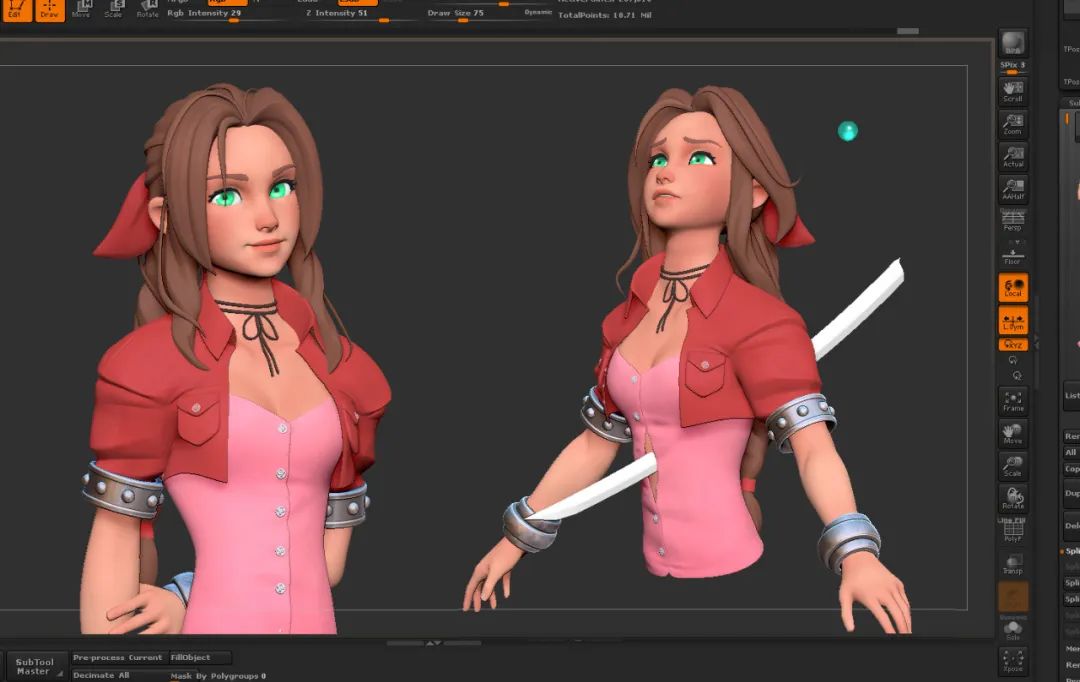This screenshot has width=1080, height=682.
Task: Expand the bottom tray divider arrows
Action: point(433,643)
